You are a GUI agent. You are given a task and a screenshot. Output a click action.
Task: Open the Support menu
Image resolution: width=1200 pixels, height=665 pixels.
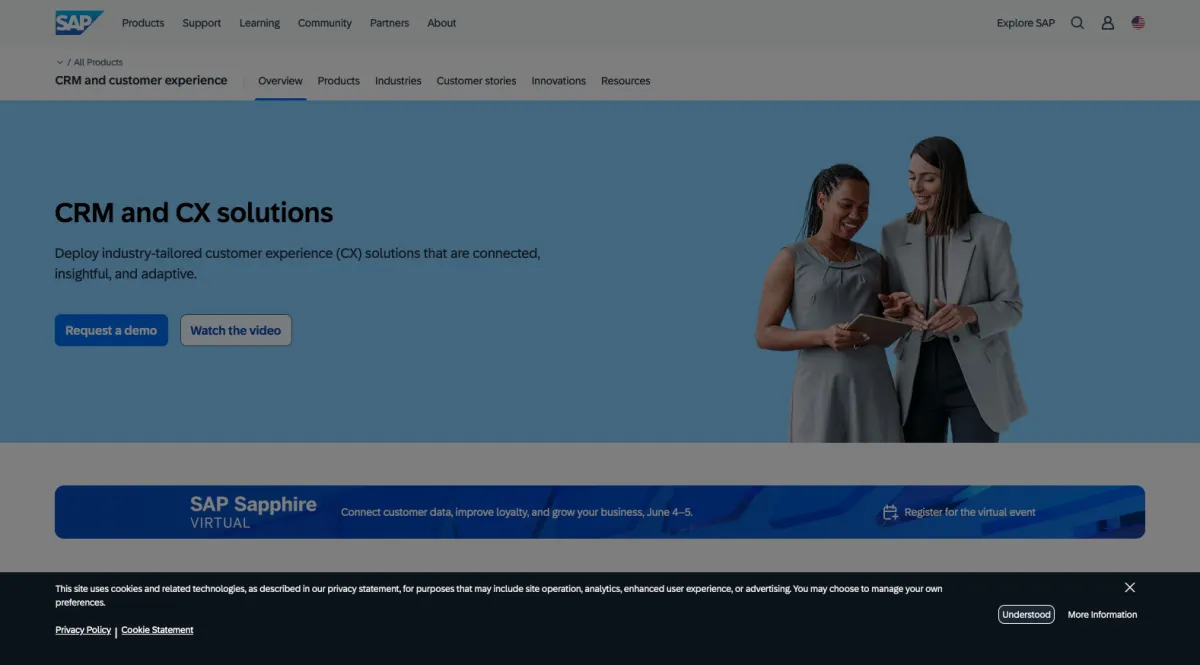[202, 23]
